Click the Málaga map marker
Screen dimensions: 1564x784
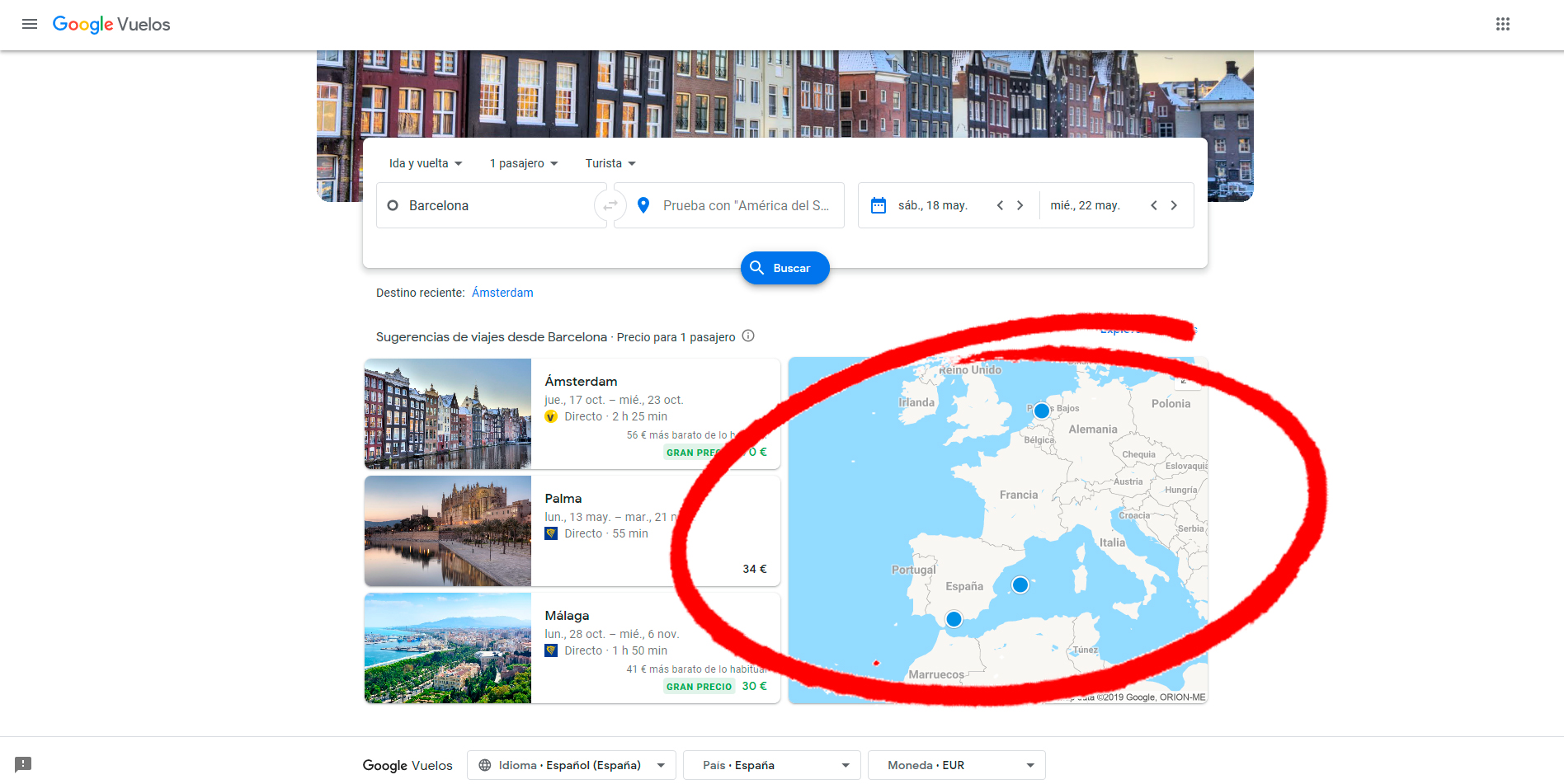(x=954, y=619)
